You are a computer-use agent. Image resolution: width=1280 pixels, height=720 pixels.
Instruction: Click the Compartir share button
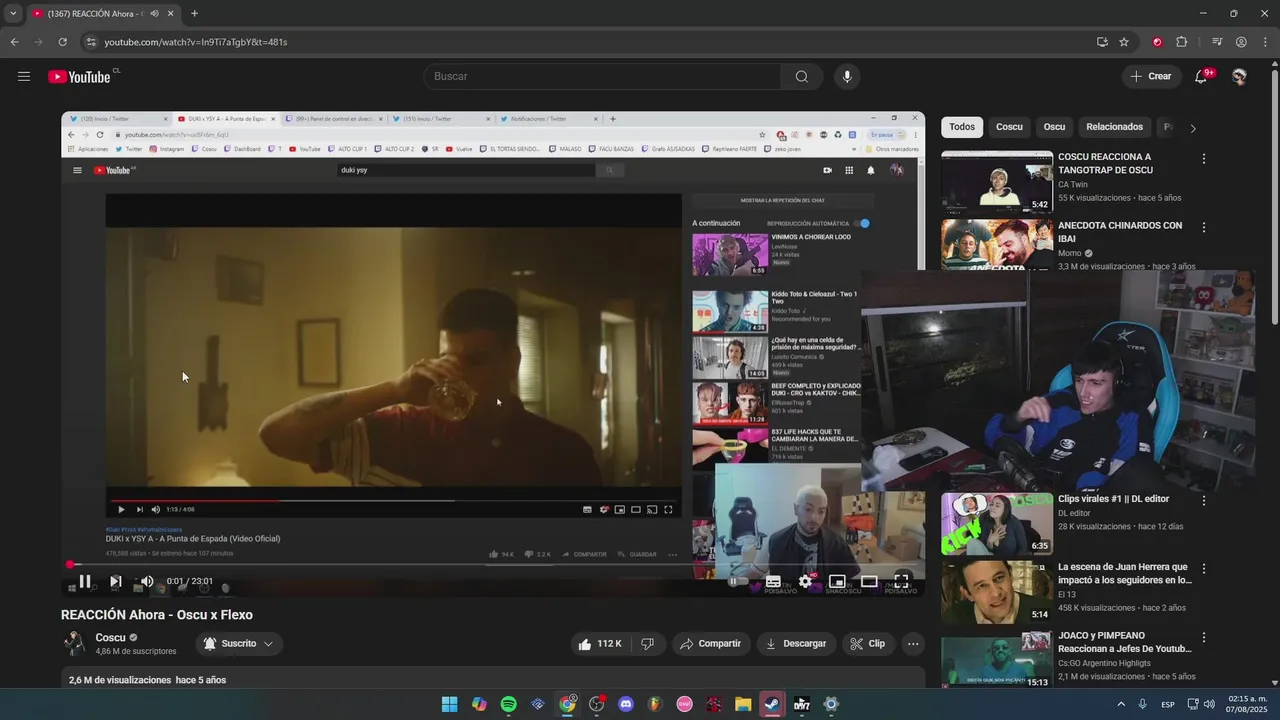point(710,644)
